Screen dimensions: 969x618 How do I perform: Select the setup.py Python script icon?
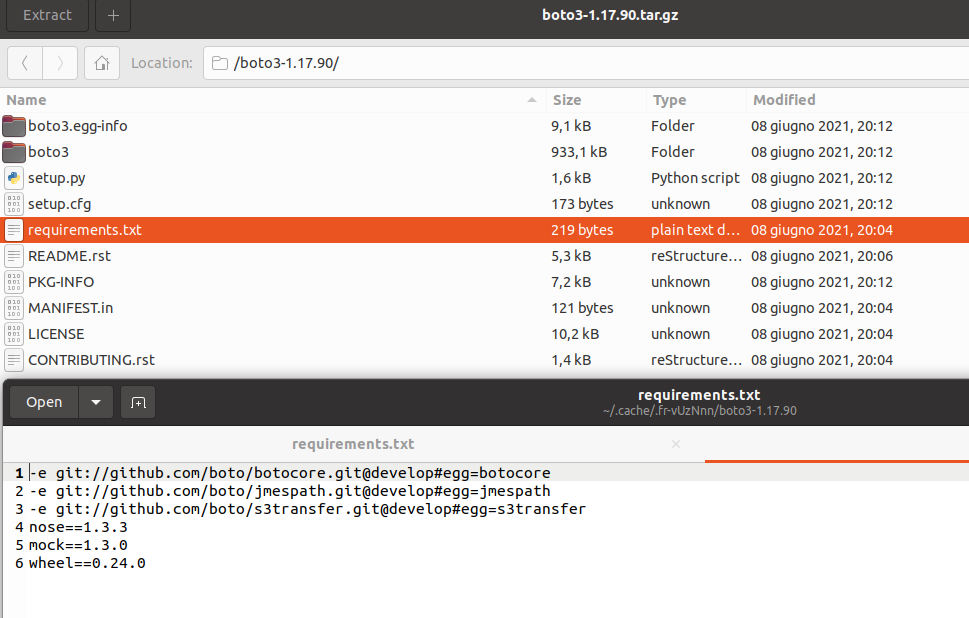tap(14, 178)
